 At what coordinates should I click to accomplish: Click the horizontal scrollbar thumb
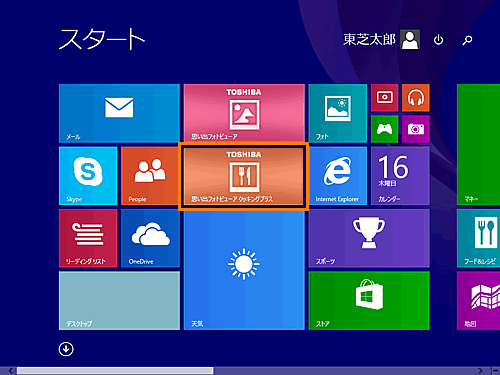pyautogui.click(x=115, y=371)
